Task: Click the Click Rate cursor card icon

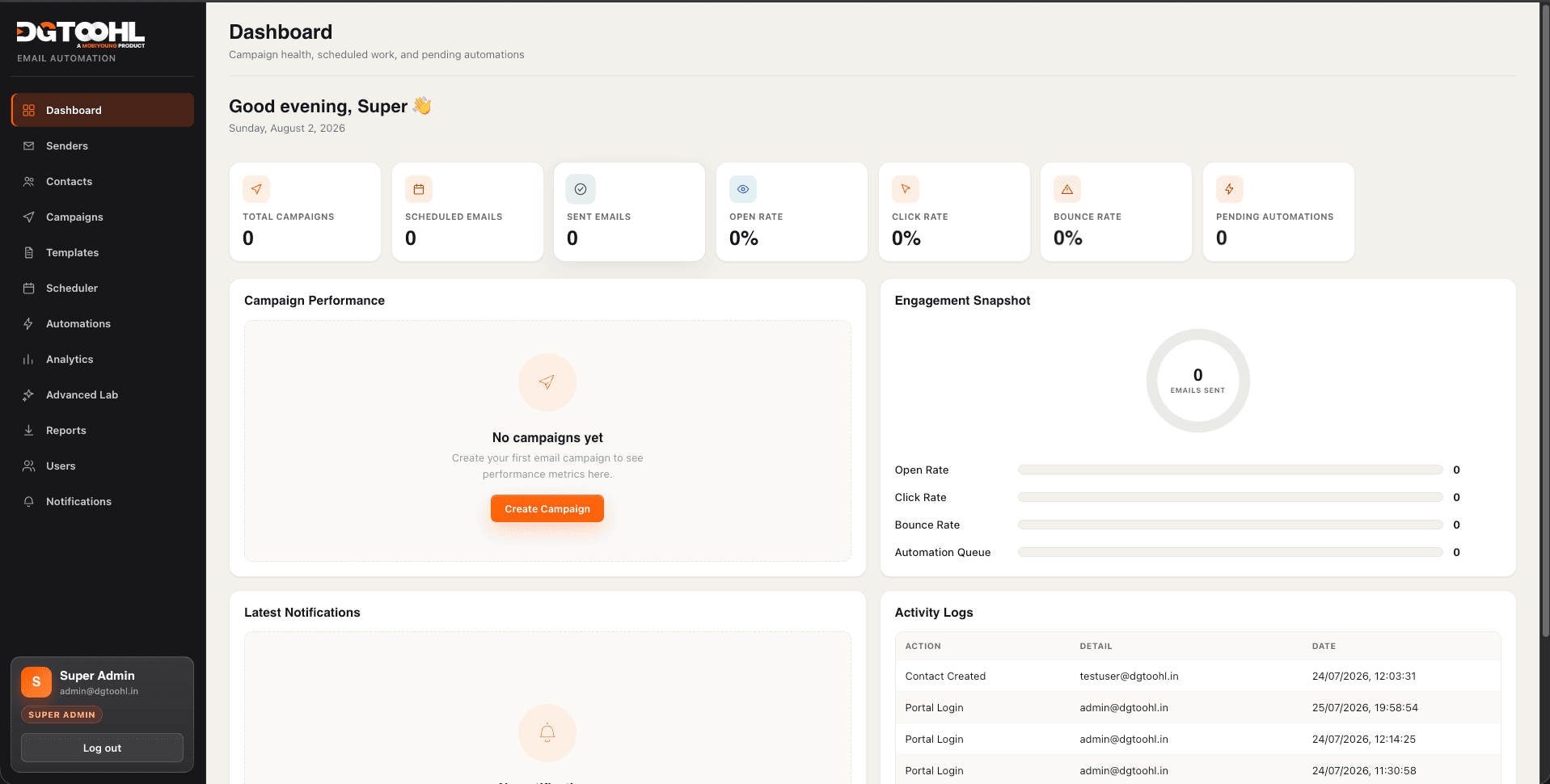Action: (906, 189)
